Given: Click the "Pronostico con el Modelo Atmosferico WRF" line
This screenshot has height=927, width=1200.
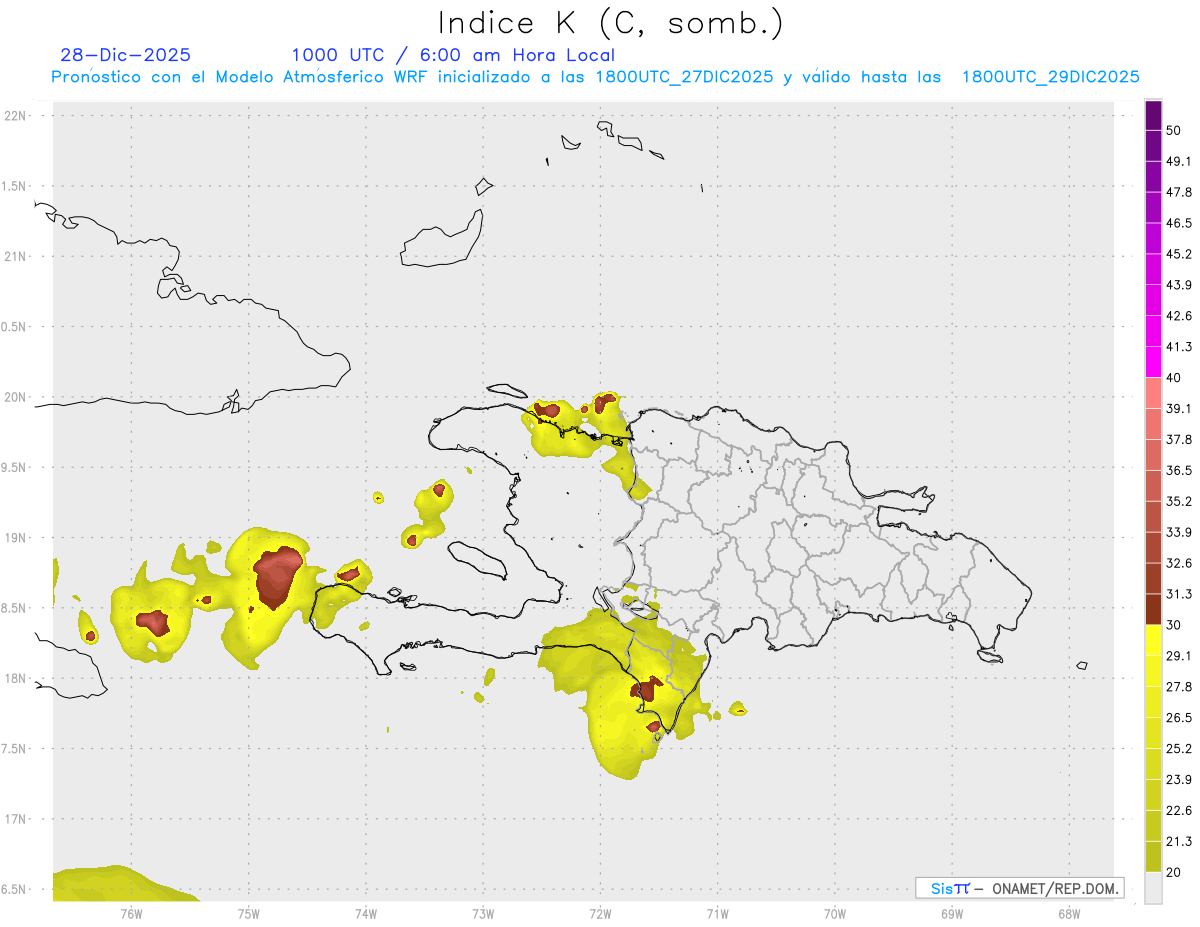Looking at the screenshot, I should click(597, 77).
